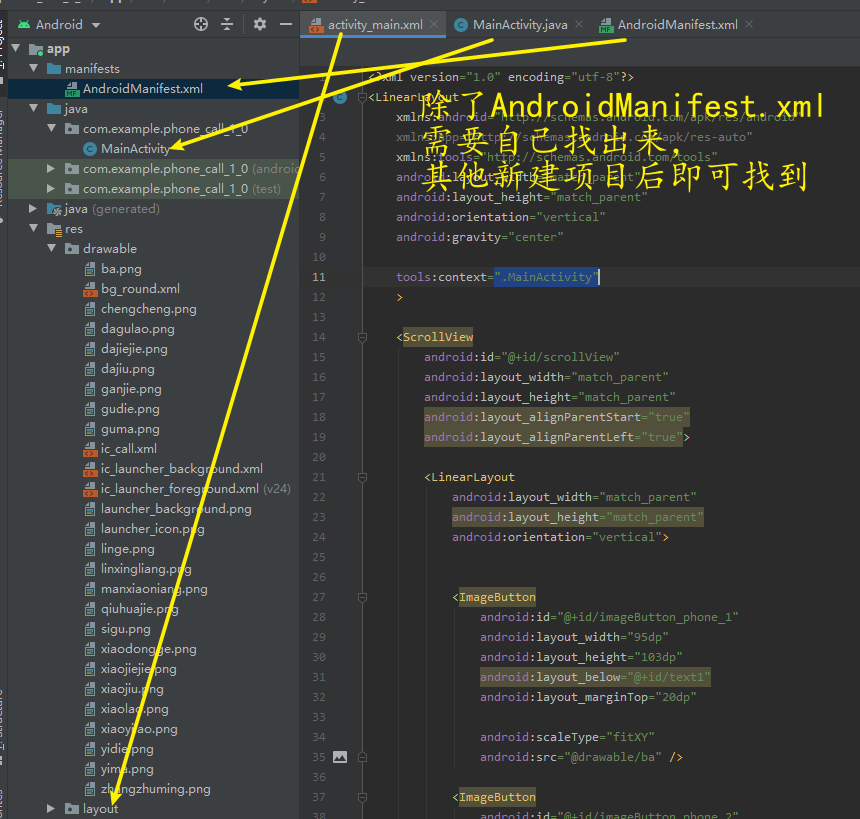
Task: Expand the androidTest package node
Action: click(51, 168)
